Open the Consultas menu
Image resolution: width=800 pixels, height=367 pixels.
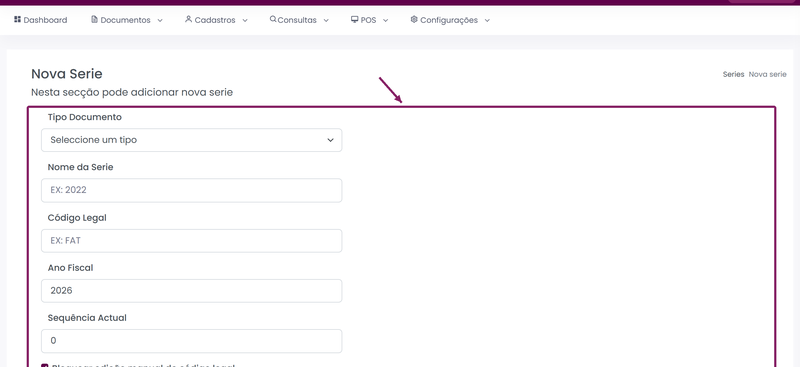(297, 20)
